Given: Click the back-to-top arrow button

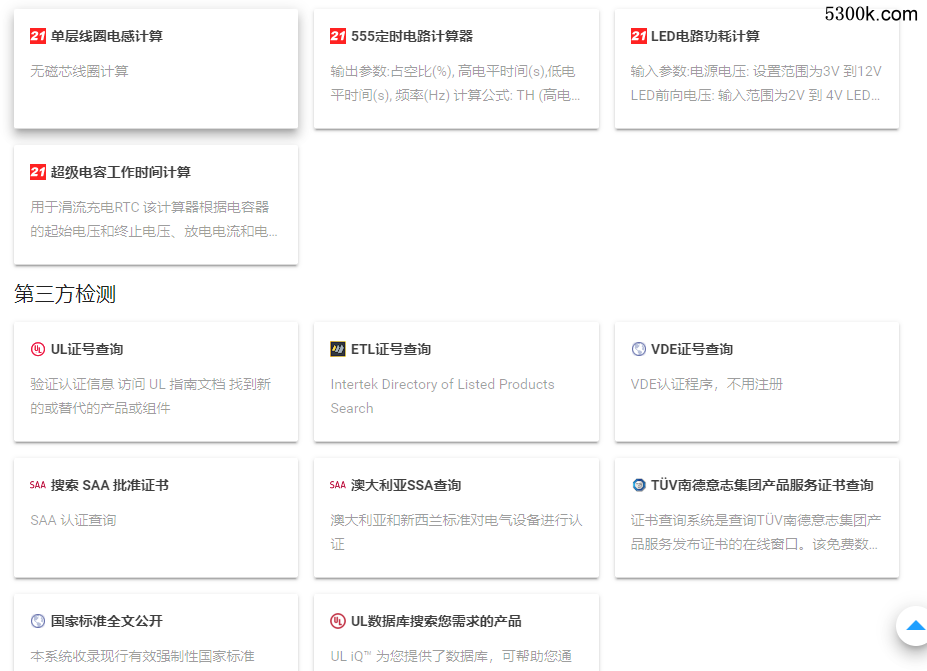Looking at the screenshot, I should pos(915,625).
